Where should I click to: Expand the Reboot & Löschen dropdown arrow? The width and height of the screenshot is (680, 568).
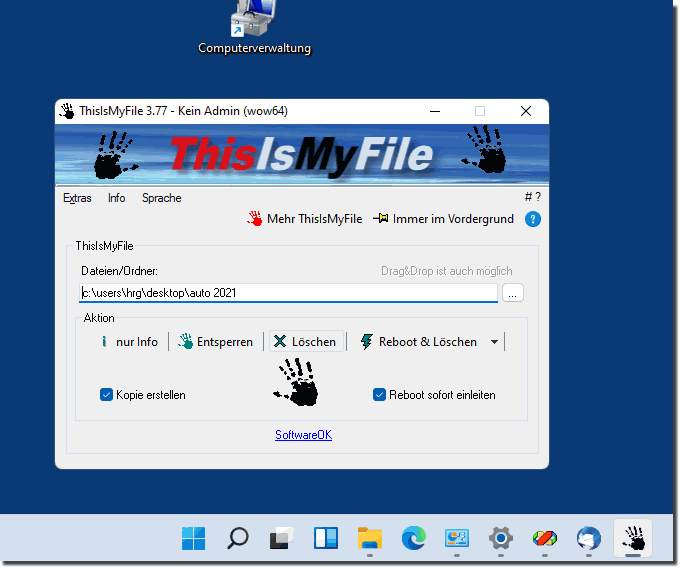pyautogui.click(x=494, y=342)
